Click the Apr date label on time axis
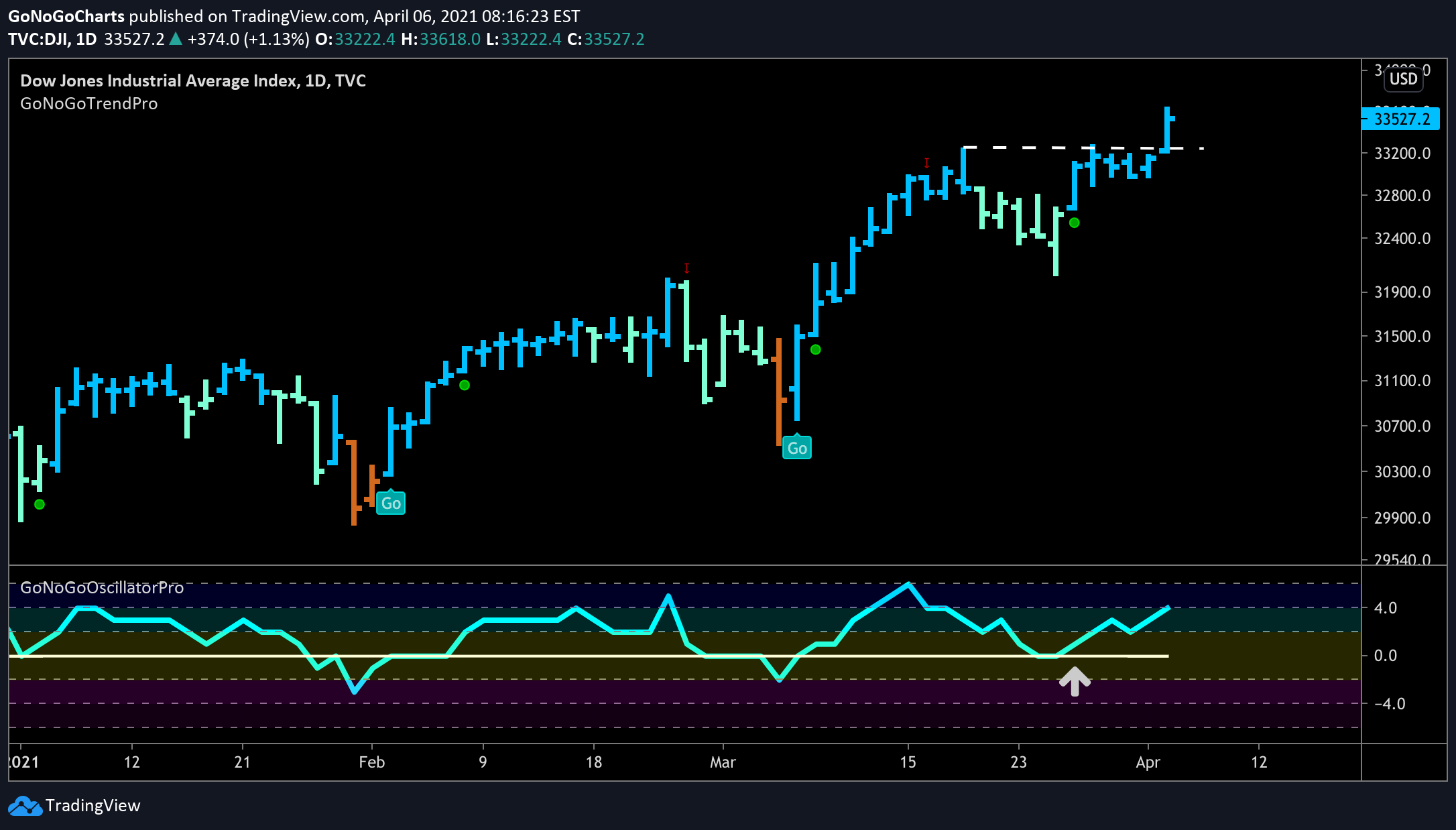The height and width of the screenshot is (830, 1456). pos(1148,762)
